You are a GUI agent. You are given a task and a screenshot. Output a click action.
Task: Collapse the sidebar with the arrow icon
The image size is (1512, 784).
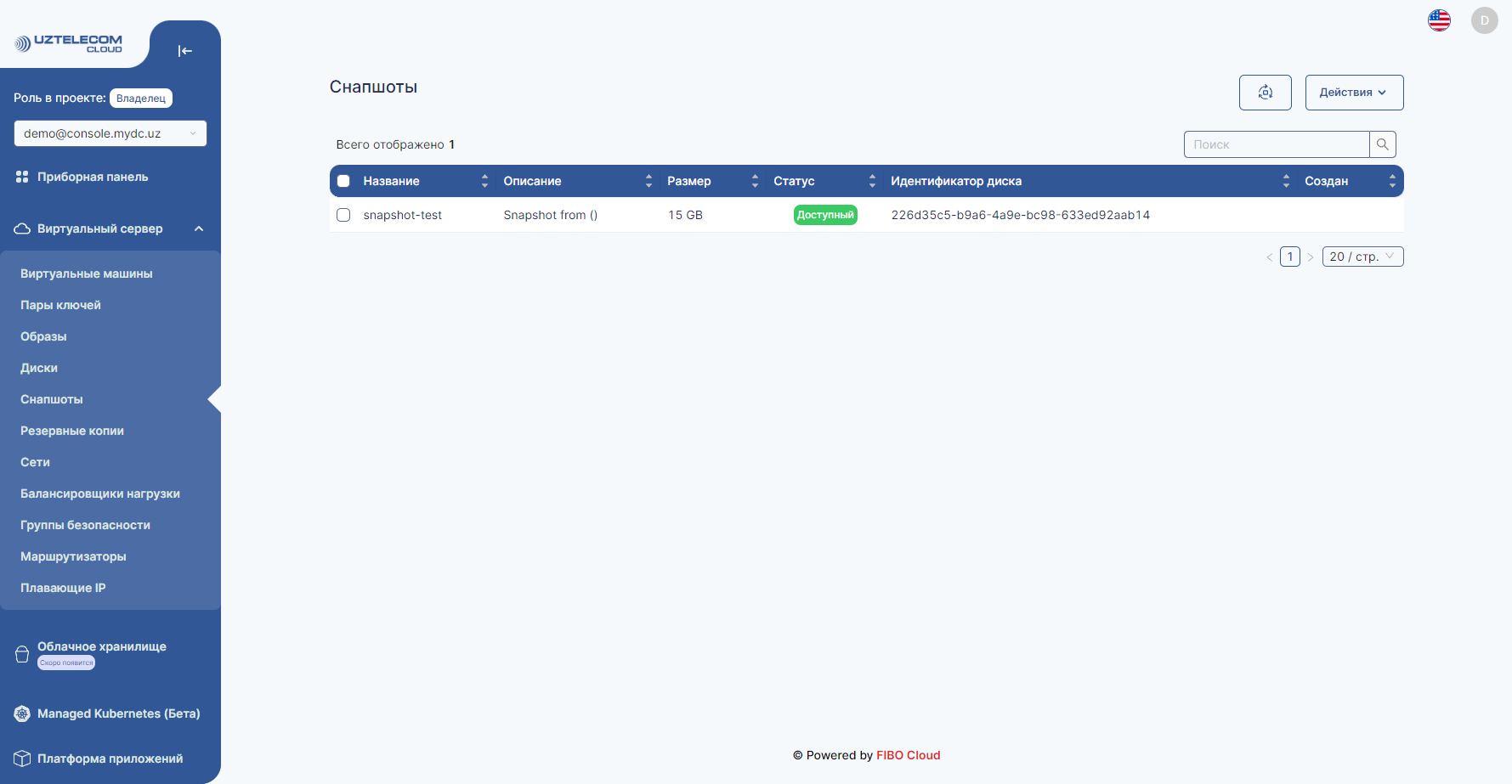pos(184,51)
